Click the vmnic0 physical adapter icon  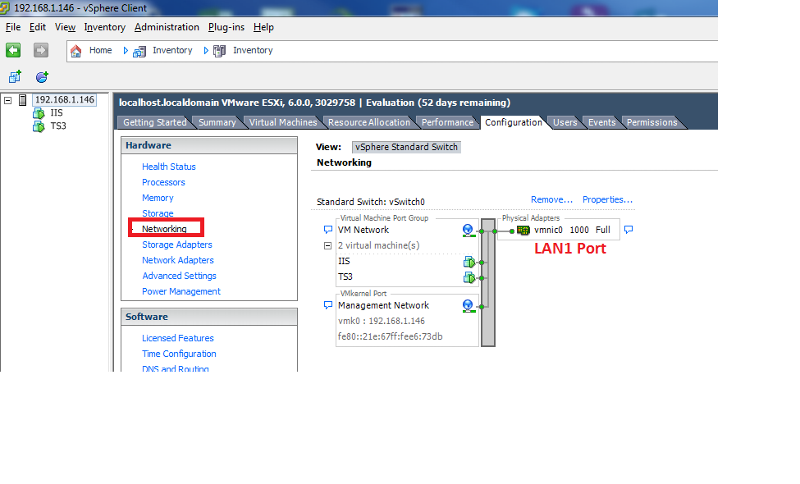tap(523, 230)
